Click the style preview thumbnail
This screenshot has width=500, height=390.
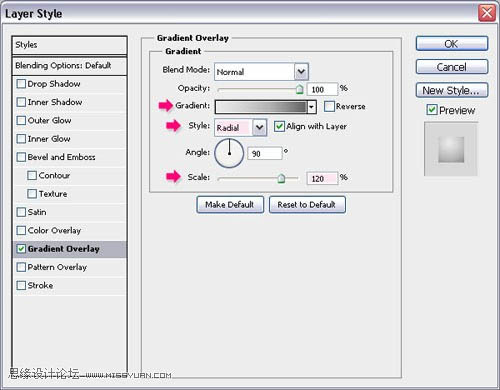(451, 149)
